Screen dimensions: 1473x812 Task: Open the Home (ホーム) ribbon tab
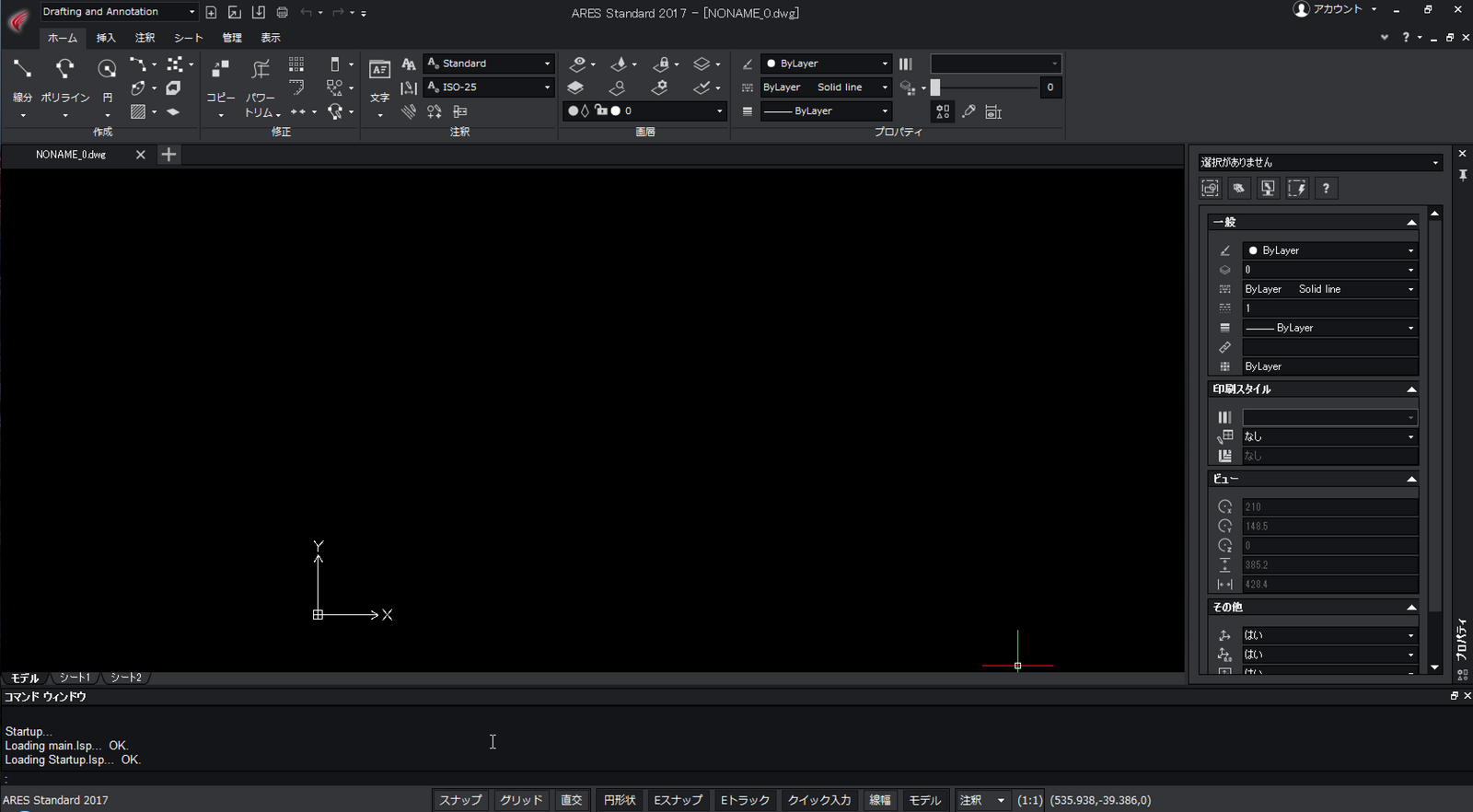[x=63, y=38]
